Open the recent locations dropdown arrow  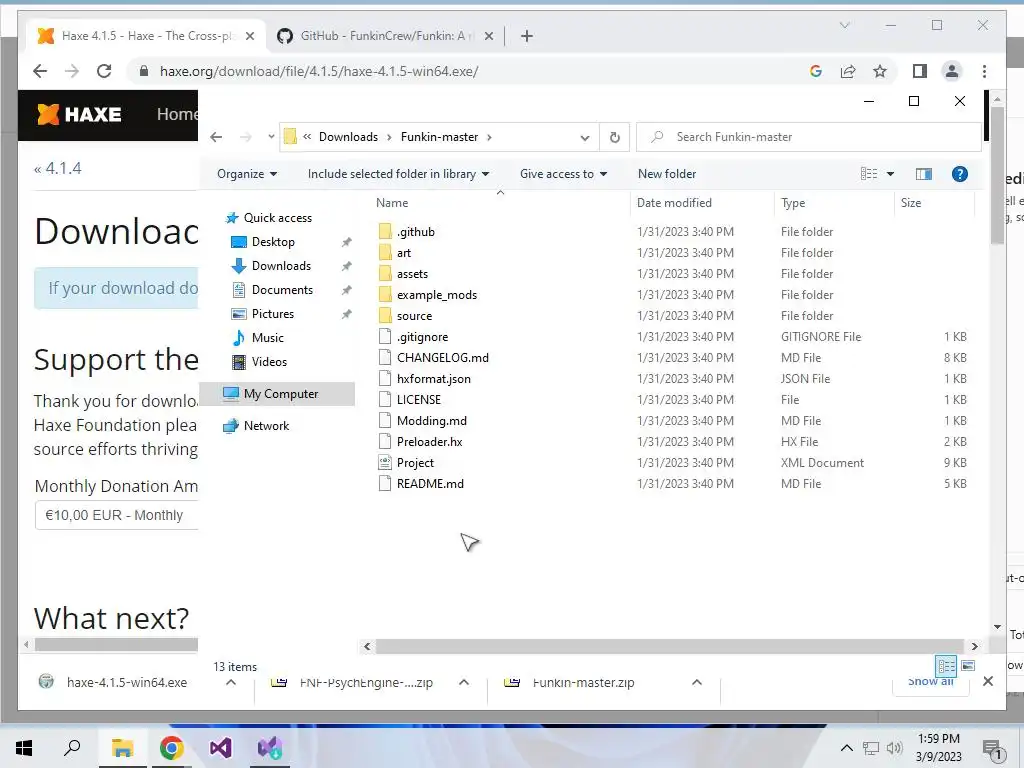271,137
